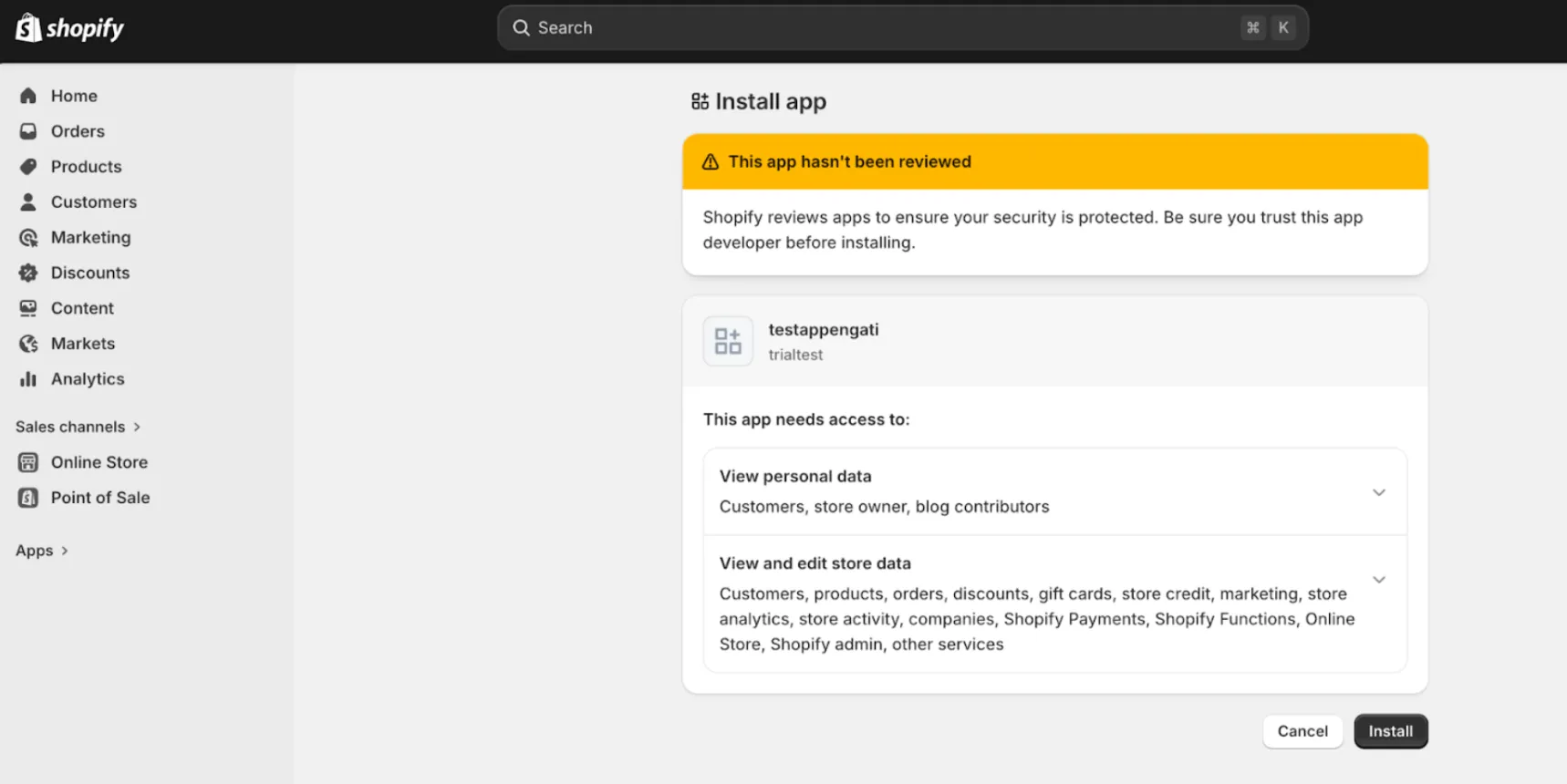1567x784 pixels.
Task: Expand the Sales channels section
Action: pyautogui.click(x=78, y=427)
